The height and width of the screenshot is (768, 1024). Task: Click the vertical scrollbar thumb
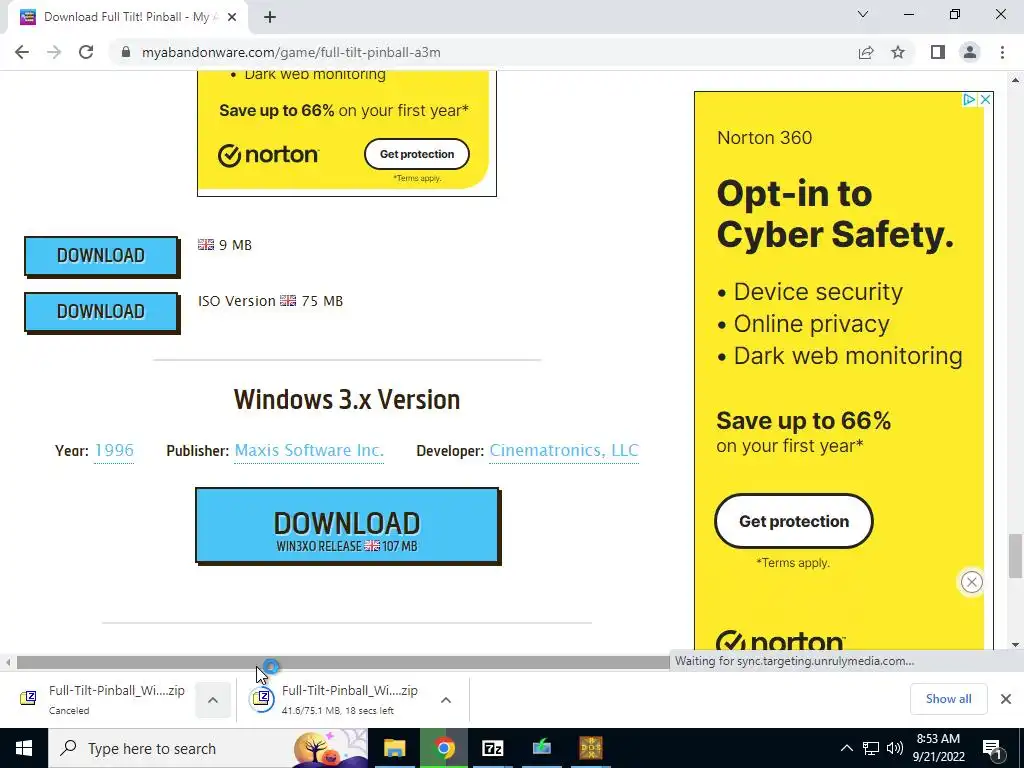coord(1015,556)
